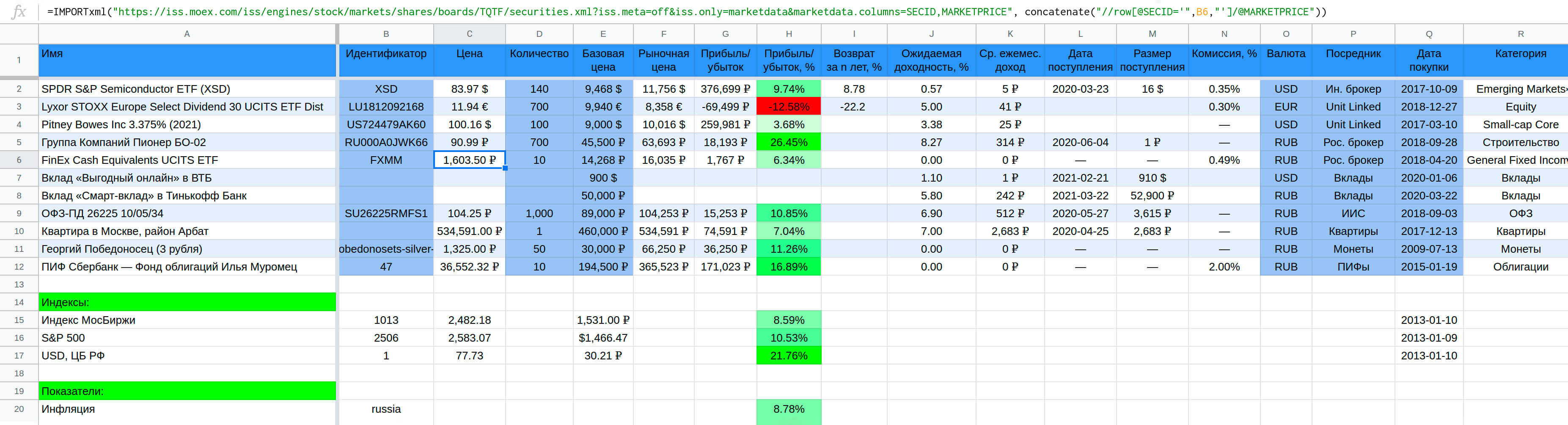Select cell 'SPDR S&P Semiconductor ETF (XSD)'

coord(187,89)
